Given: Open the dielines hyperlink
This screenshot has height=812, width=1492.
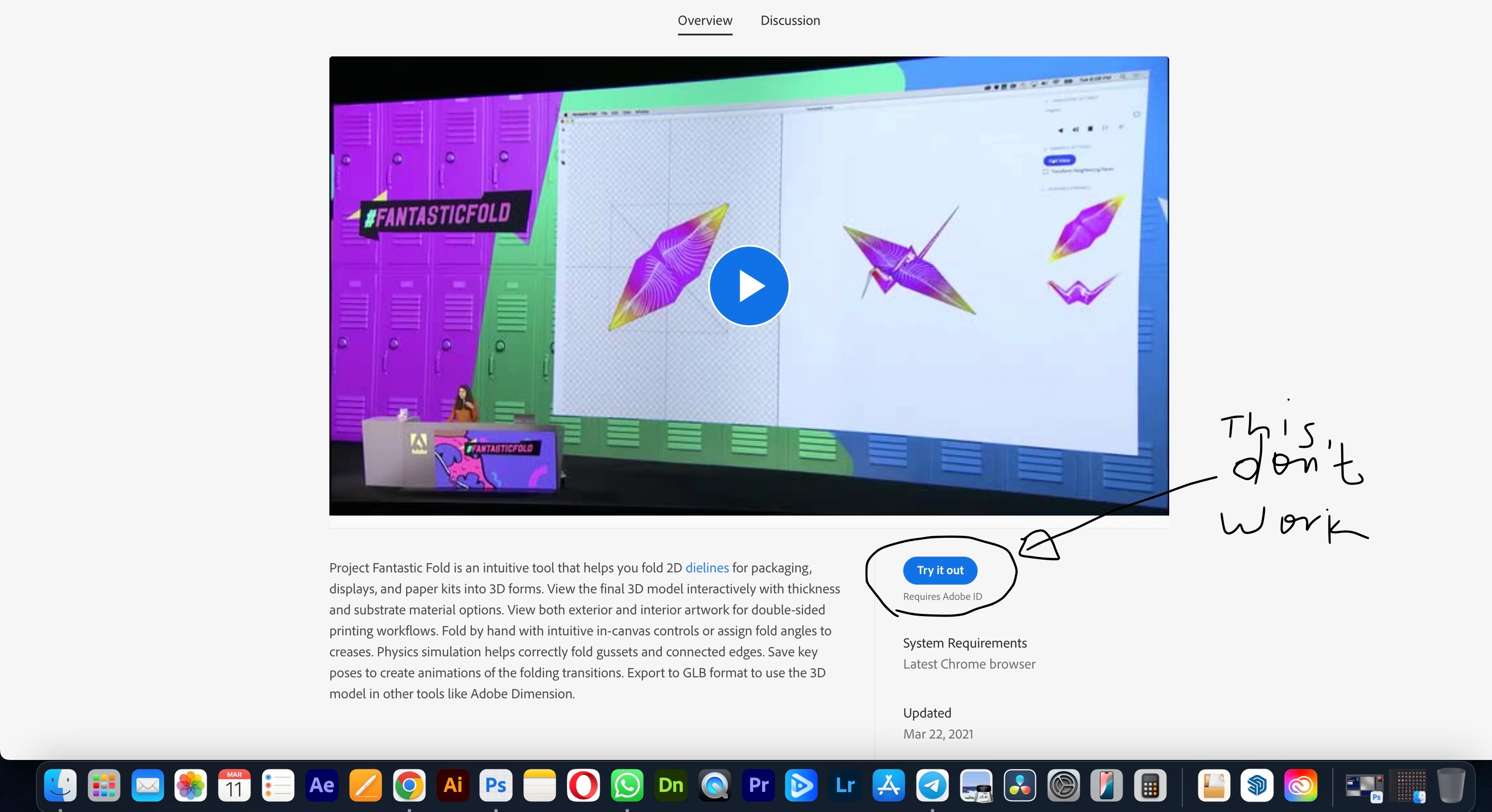Looking at the screenshot, I should pyautogui.click(x=706, y=568).
